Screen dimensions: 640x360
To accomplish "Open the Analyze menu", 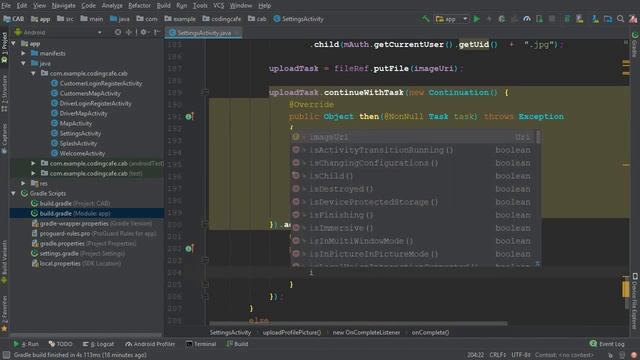I will pyautogui.click(x=112, y=6).
